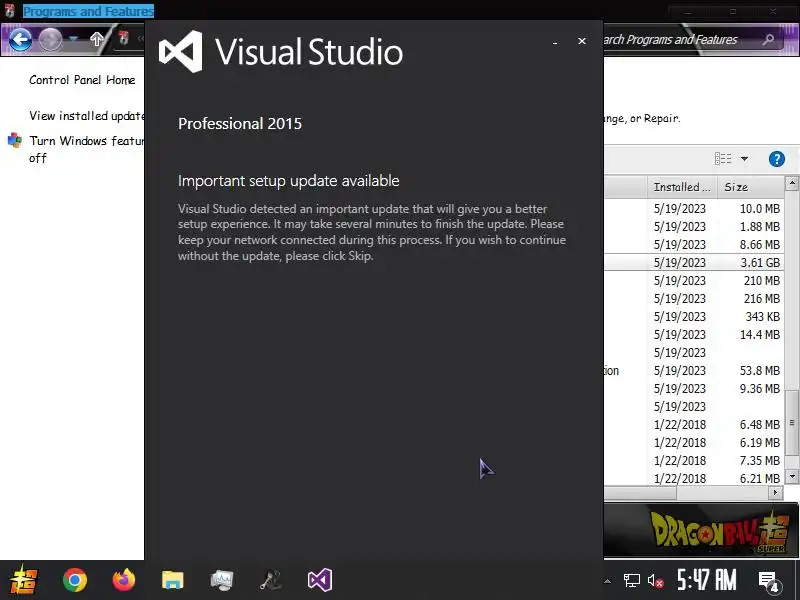Show hidden system tray icons
800x600 pixels.
tap(607, 581)
